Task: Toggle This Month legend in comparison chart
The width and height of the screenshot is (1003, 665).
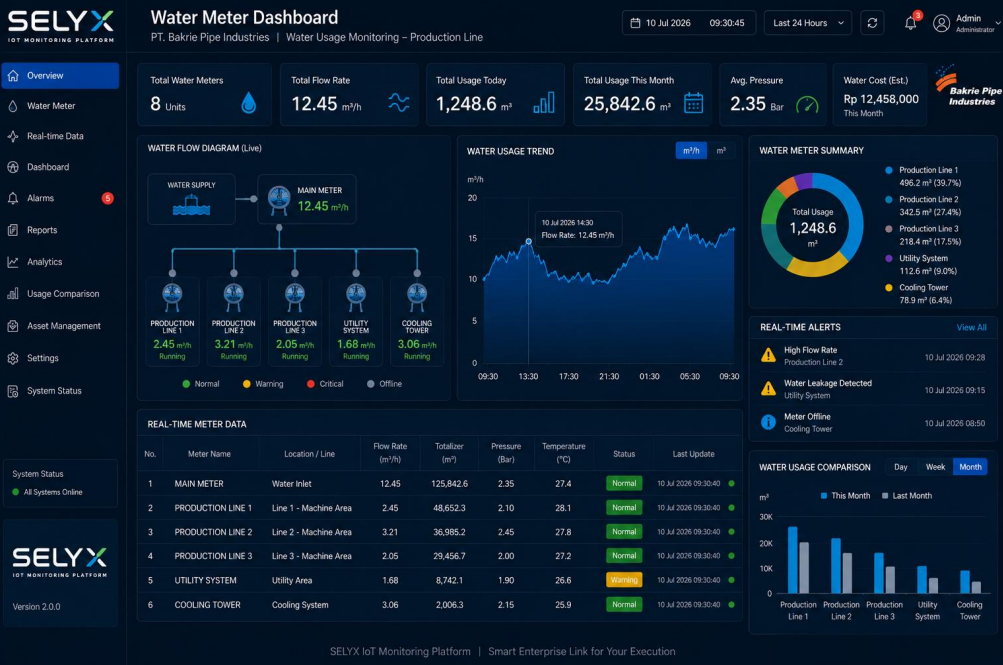Action: pos(845,496)
